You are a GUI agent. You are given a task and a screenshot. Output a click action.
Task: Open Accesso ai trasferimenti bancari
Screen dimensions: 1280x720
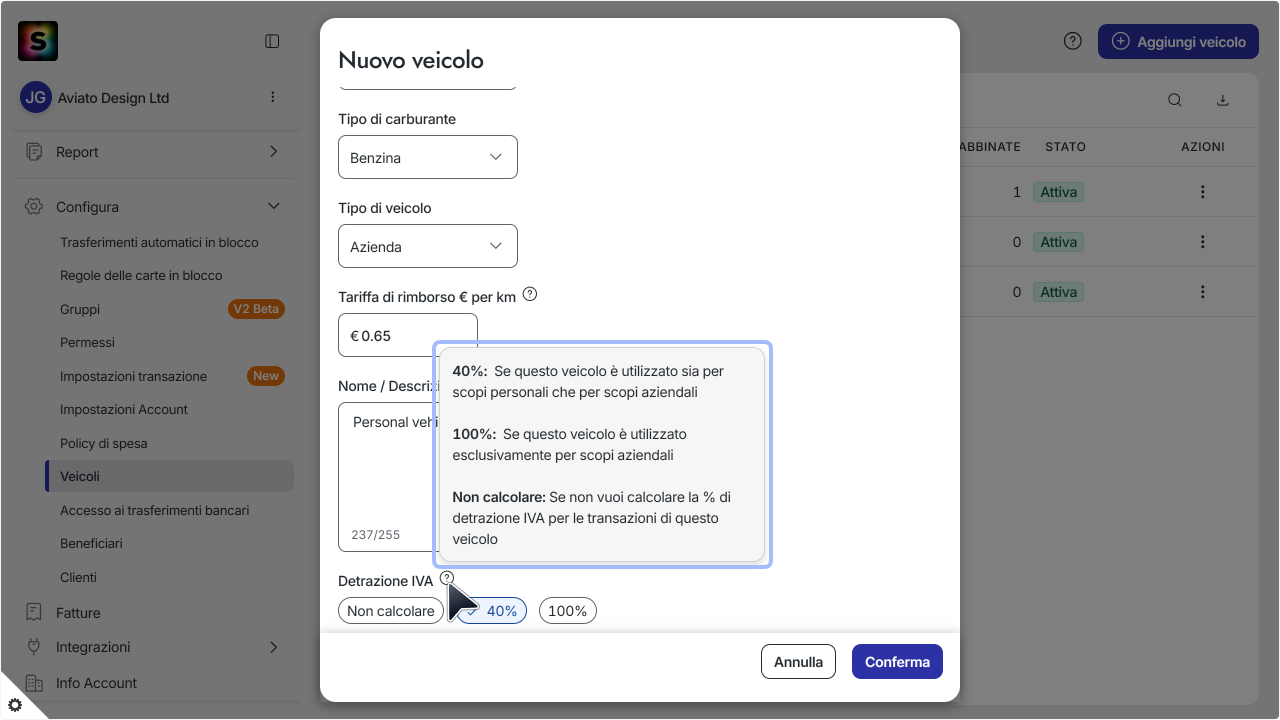(154, 510)
